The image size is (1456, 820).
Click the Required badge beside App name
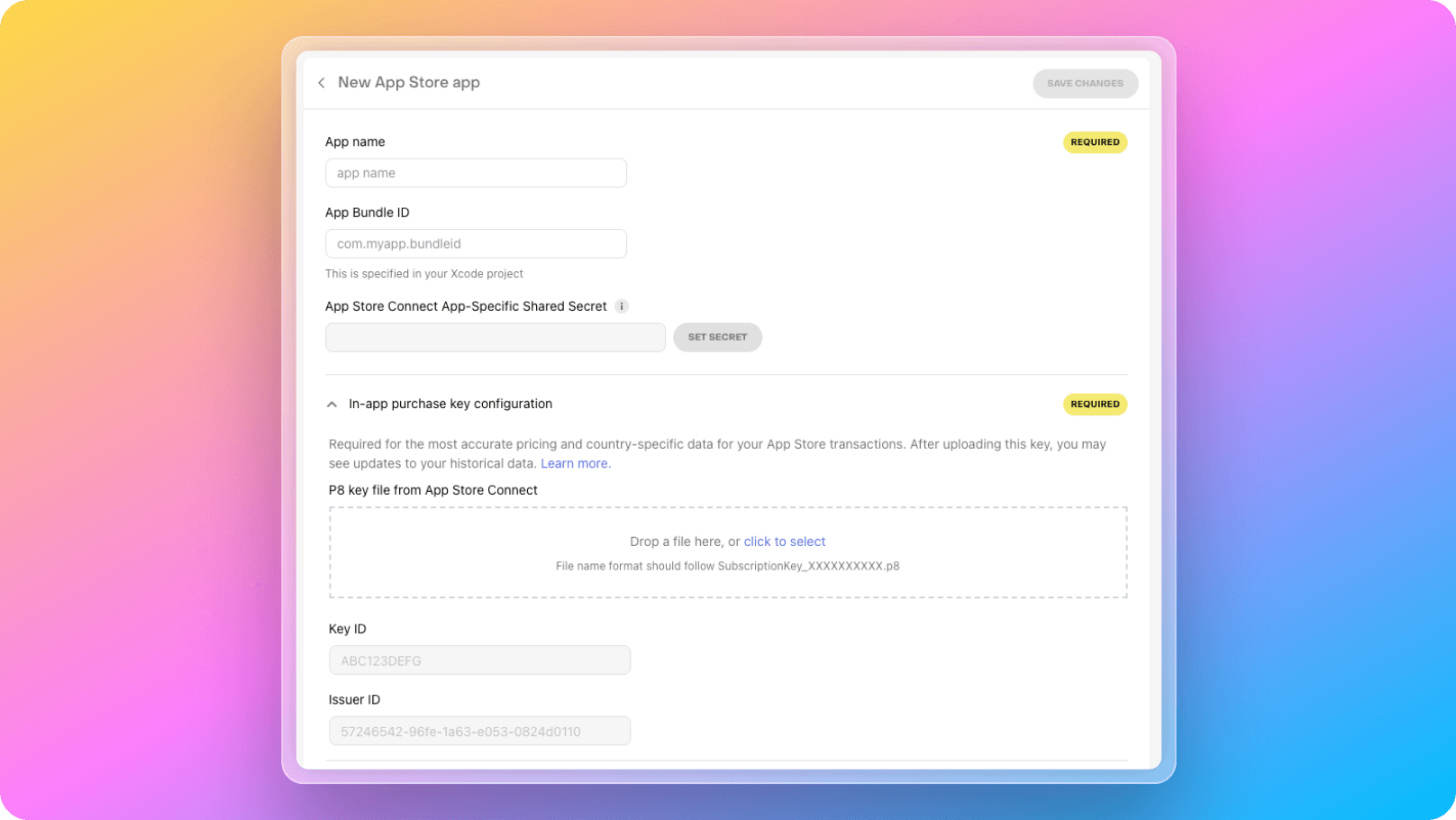(x=1095, y=142)
